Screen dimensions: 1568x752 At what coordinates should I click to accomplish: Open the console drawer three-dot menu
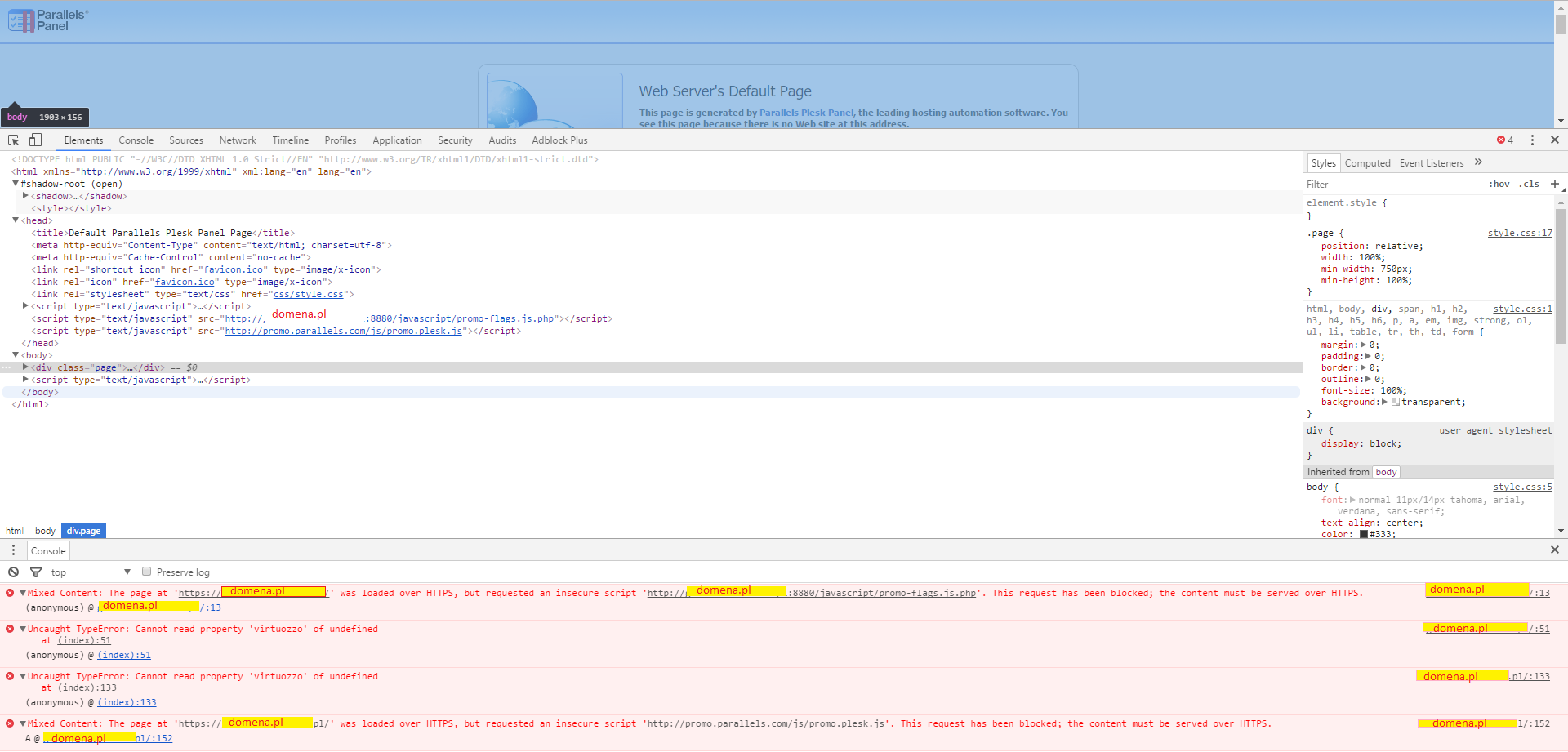[x=13, y=550]
